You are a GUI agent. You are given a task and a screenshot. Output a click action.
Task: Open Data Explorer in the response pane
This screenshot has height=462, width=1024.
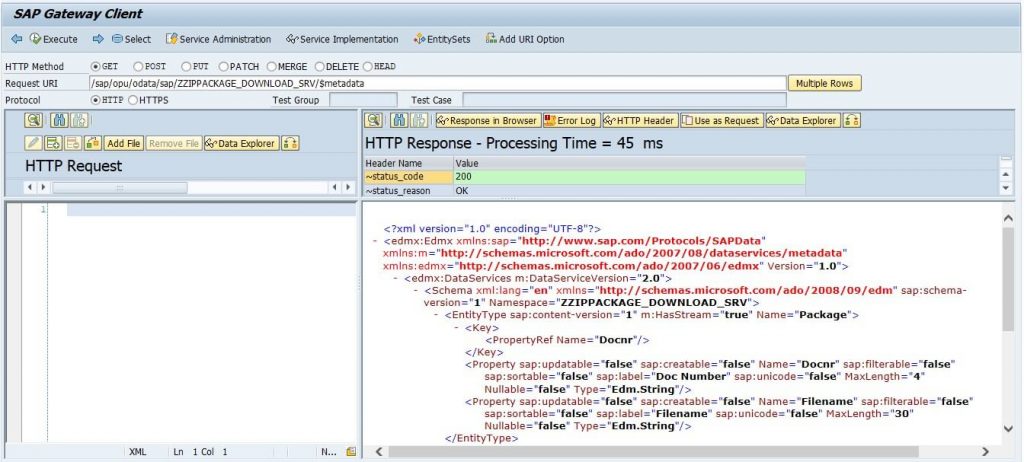803,120
